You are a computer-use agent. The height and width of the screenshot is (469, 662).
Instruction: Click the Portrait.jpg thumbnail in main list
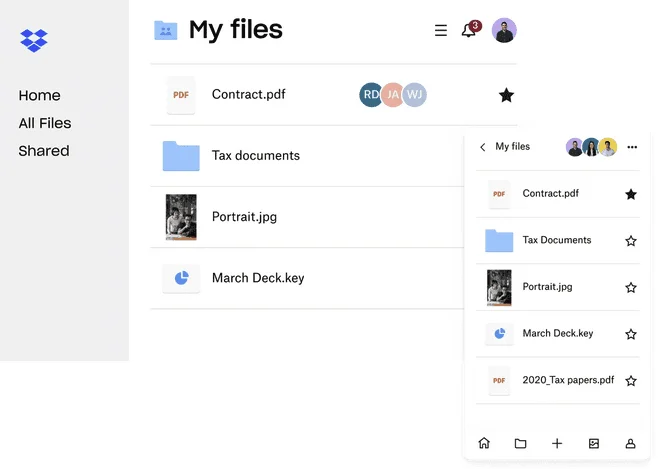[181, 217]
